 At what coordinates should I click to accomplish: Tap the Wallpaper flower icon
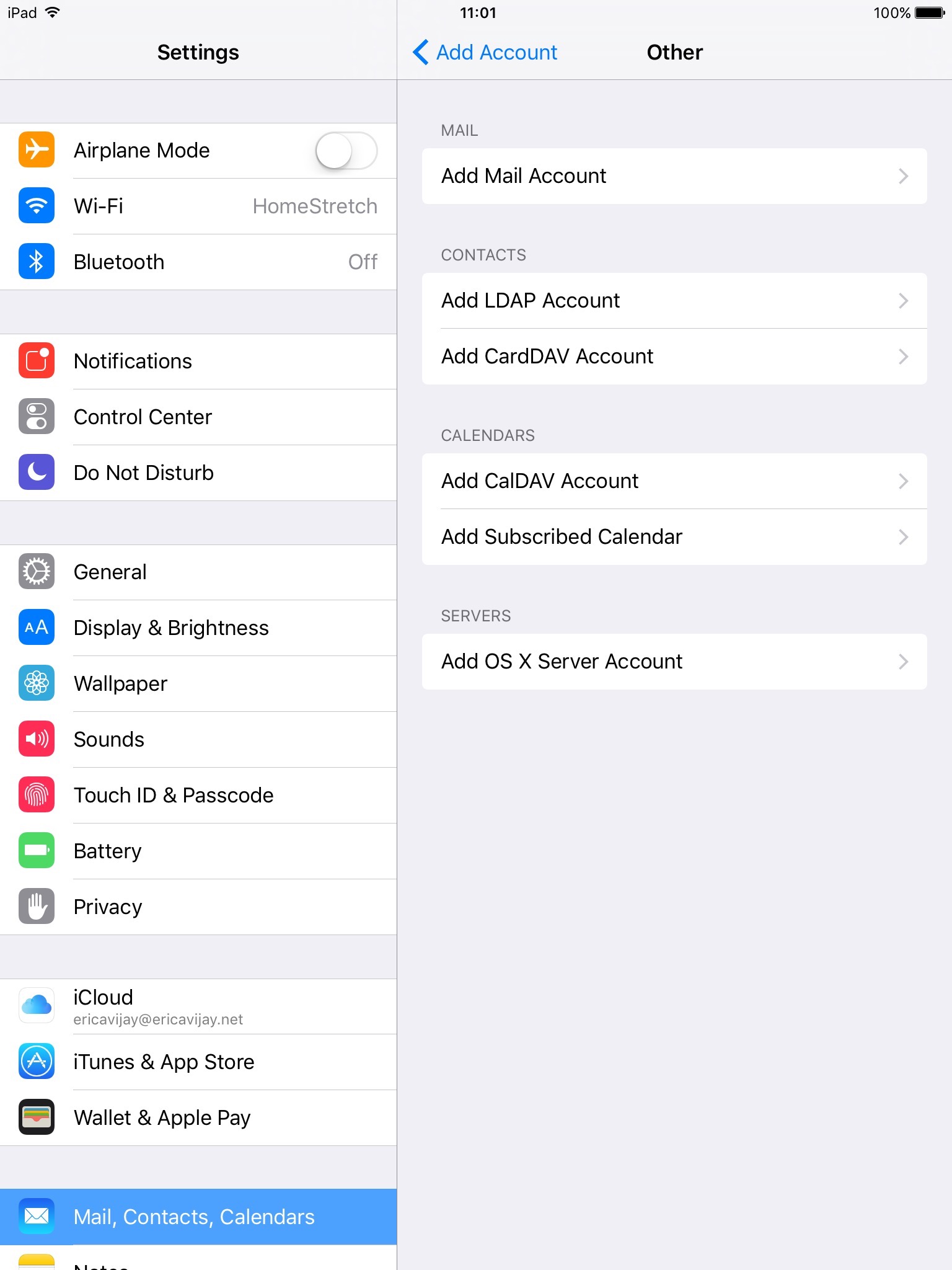(x=37, y=683)
